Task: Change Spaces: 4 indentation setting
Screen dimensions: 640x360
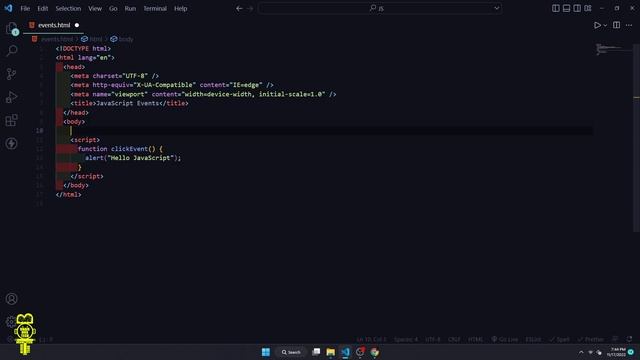Action: 406,339
